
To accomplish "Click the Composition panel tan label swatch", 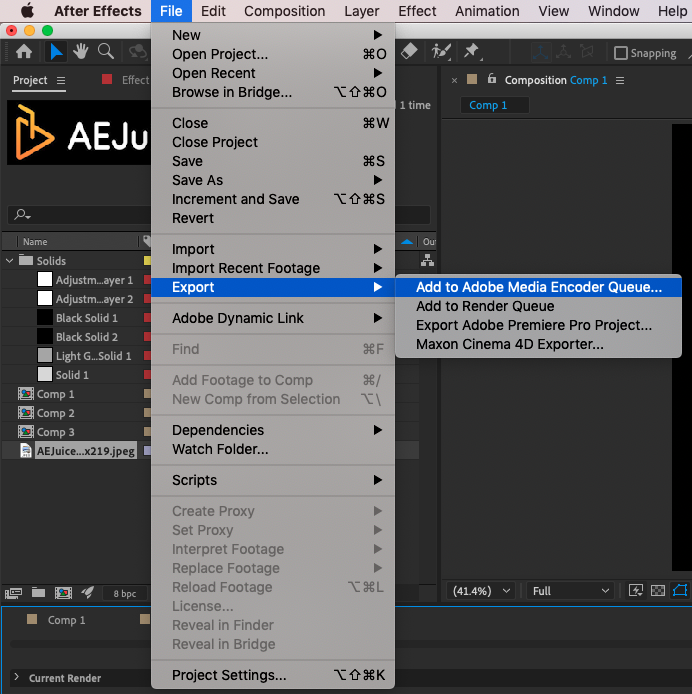I will pos(472,79).
